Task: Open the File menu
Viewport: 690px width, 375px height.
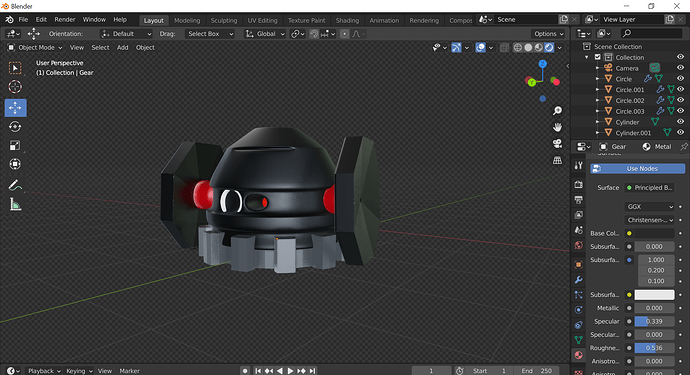Action: click(23, 20)
